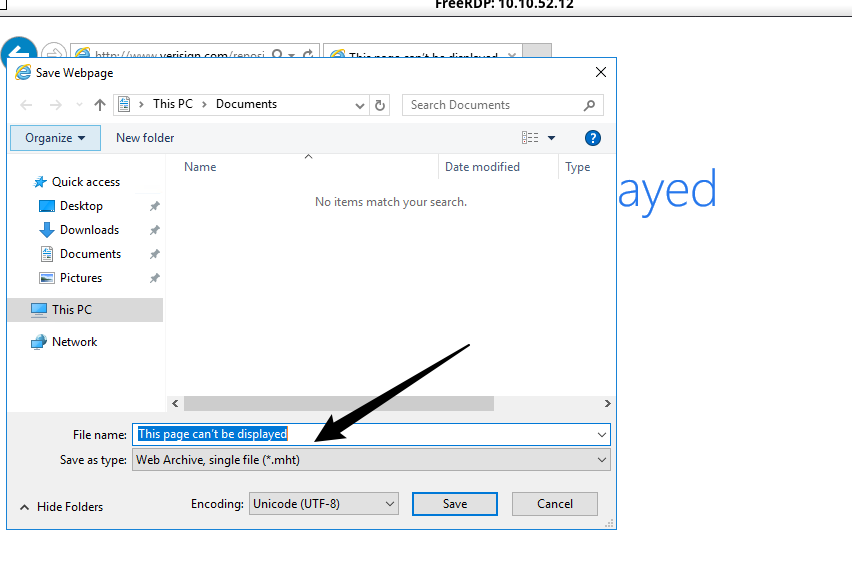This screenshot has width=852, height=571.
Task: Click the Back arrow in Save dialog
Action: [26, 105]
